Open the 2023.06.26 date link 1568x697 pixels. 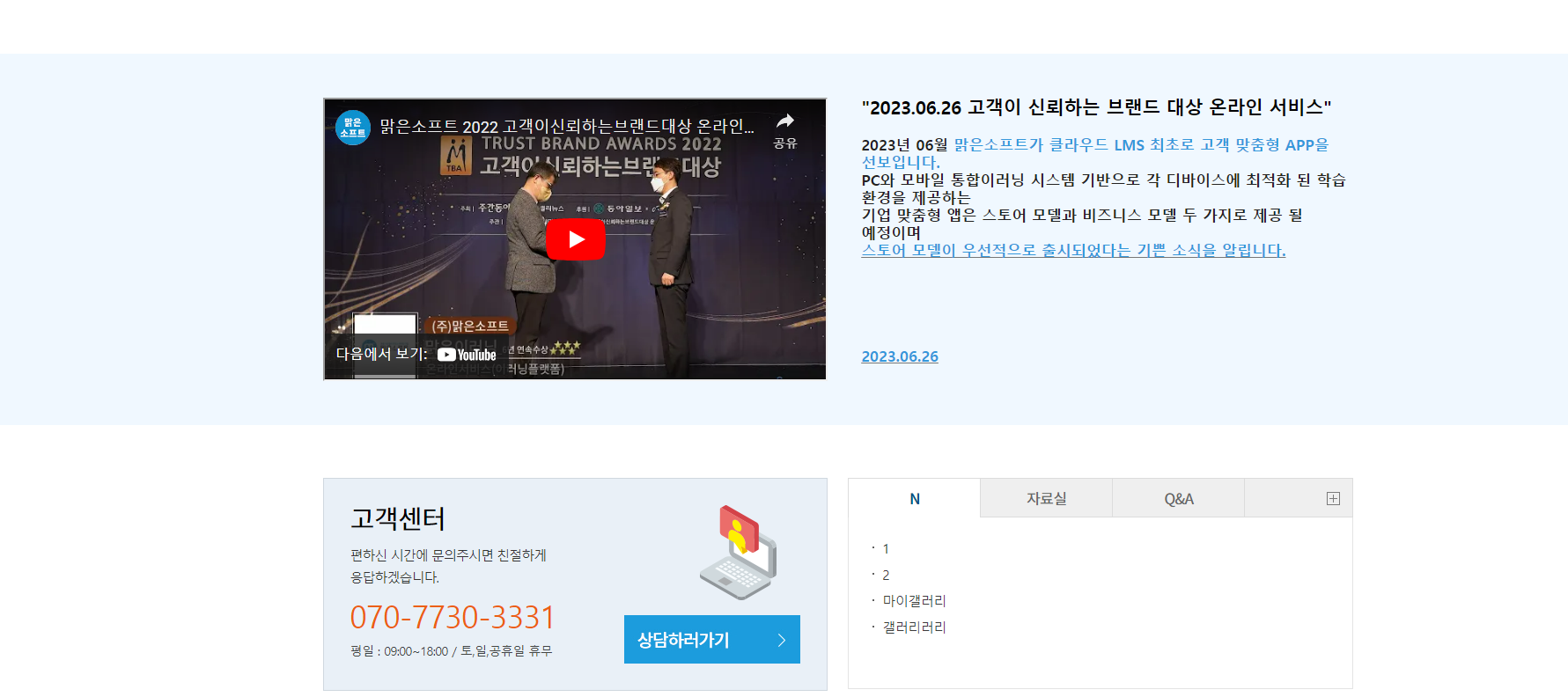pos(899,356)
